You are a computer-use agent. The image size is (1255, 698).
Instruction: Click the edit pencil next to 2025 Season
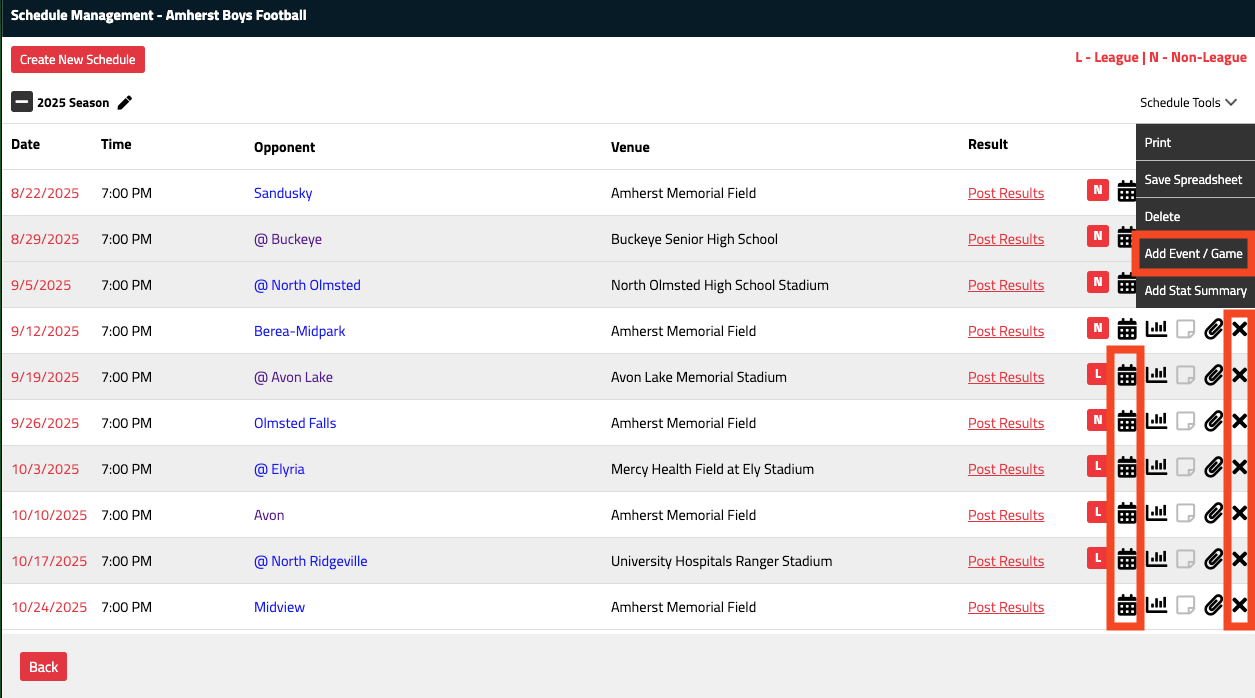point(125,101)
